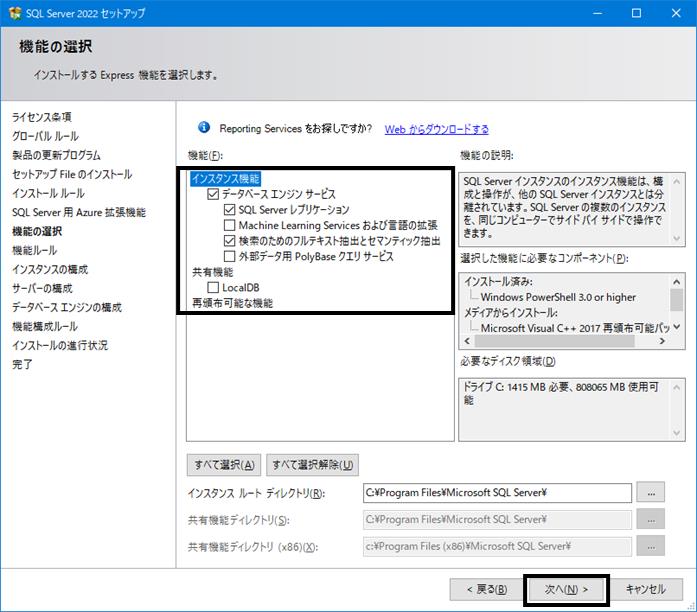
Task: Select インストール ルール step in the sidebar
Action: click(48, 193)
